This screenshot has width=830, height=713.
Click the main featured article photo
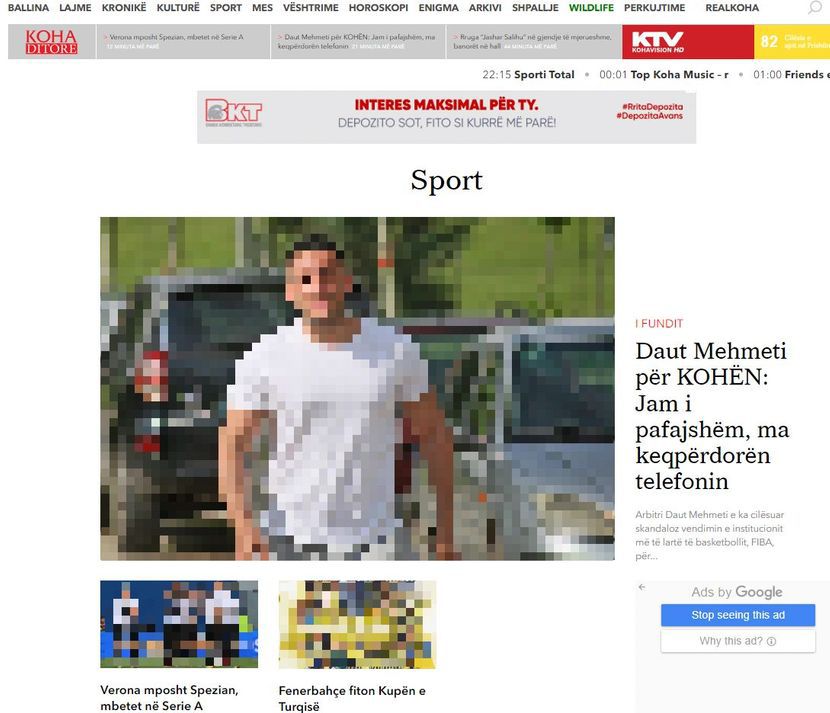click(x=357, y=389)
